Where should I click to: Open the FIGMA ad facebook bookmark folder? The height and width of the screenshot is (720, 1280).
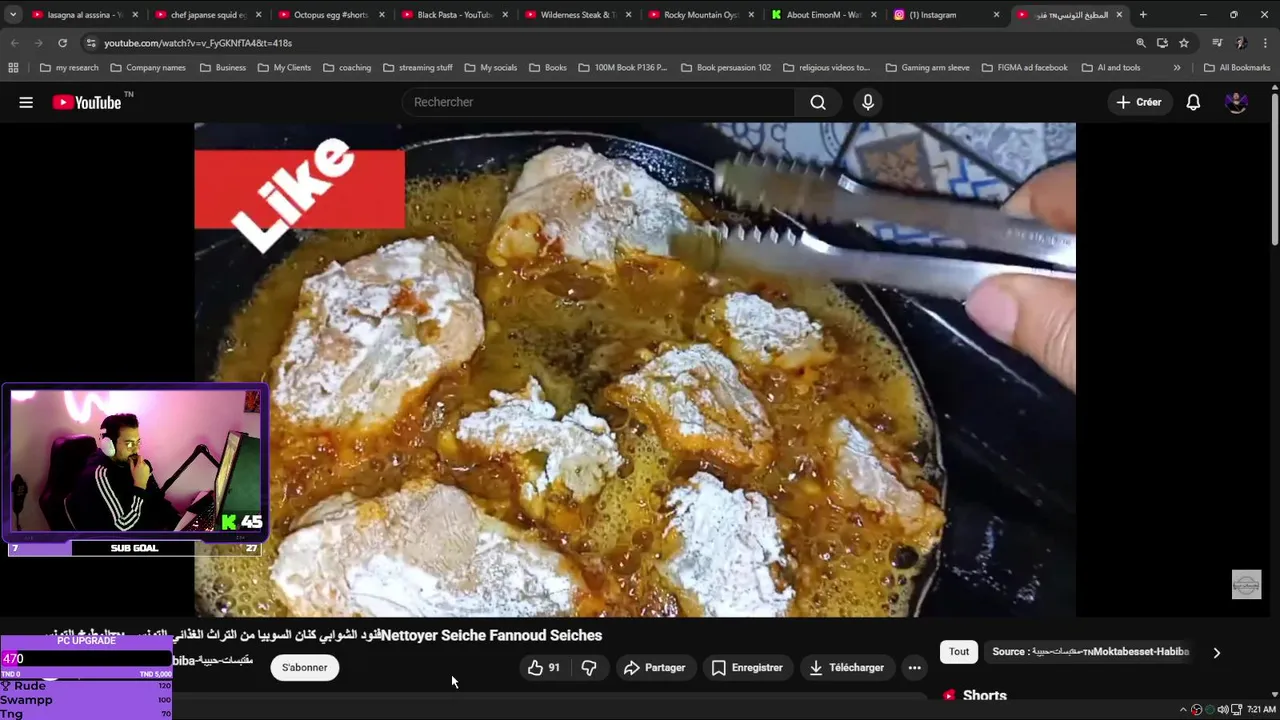pyautogui.click(x=1024, y=68)
